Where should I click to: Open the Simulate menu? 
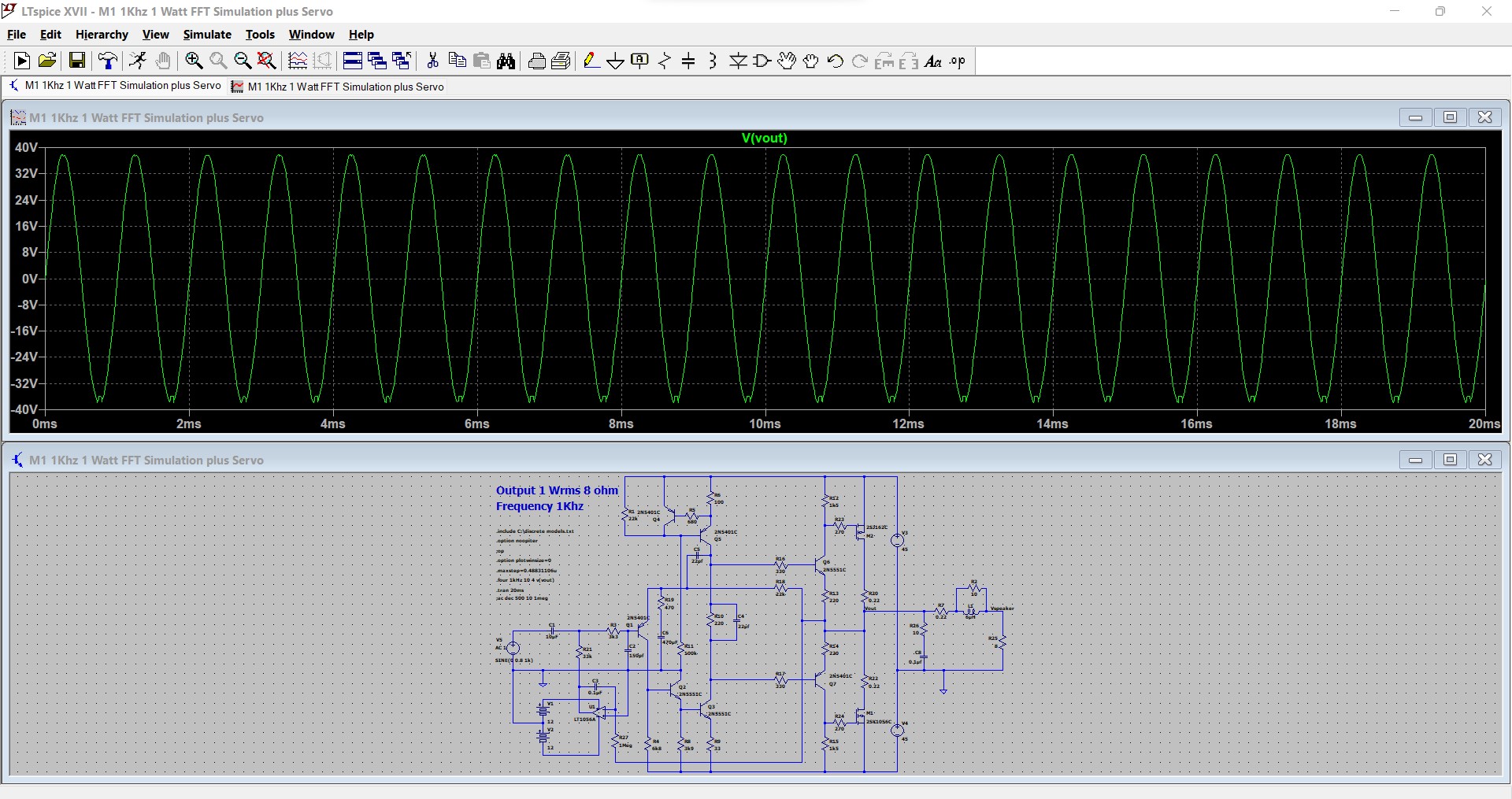pyautogui.click(x=207, y=35)
